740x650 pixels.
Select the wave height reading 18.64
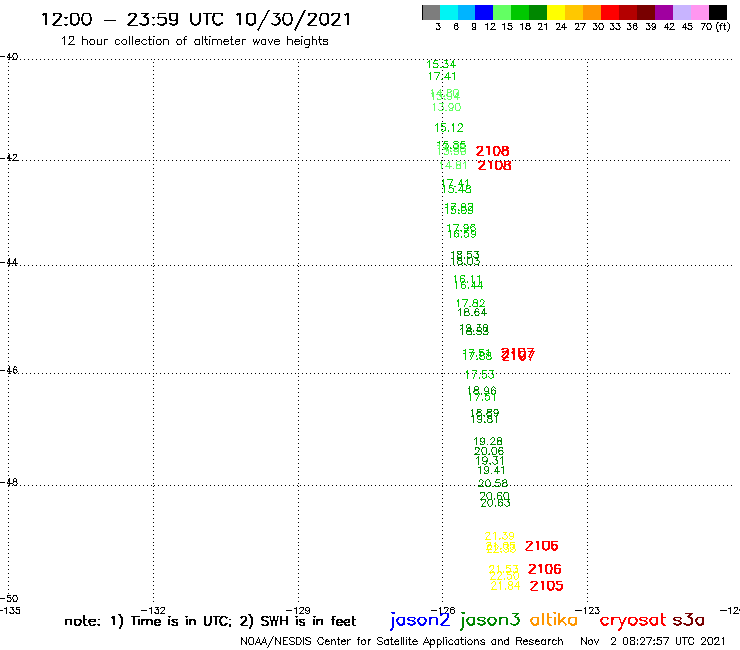[472, 312]
